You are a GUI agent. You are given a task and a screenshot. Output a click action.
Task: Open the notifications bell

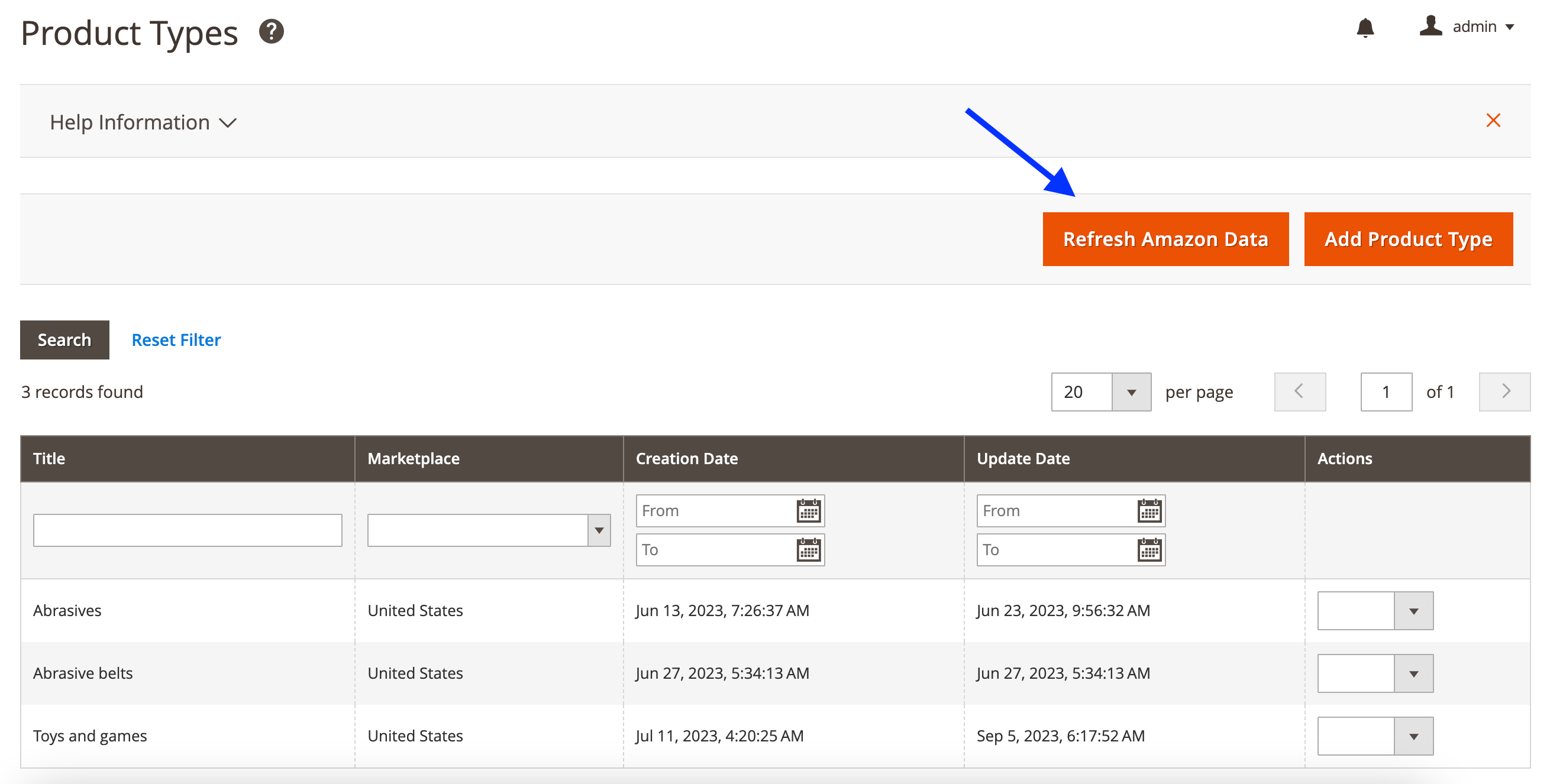(x=1365, y=27)
